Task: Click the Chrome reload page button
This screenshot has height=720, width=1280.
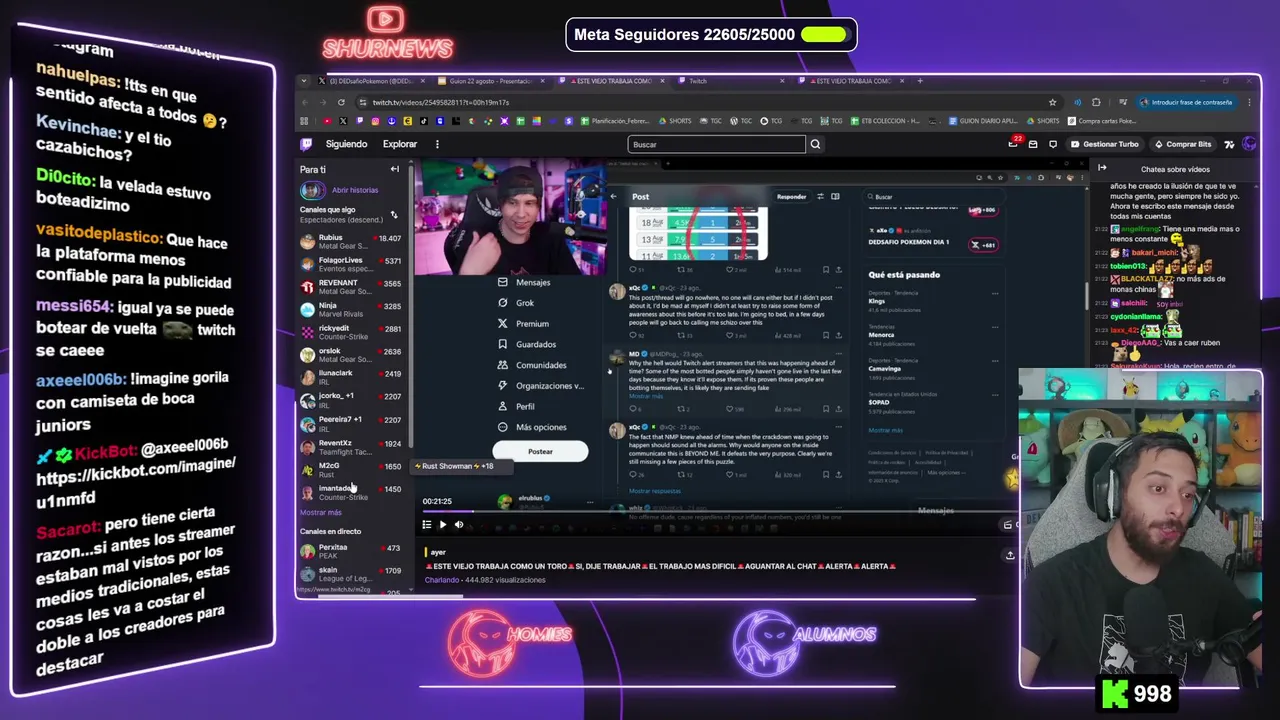Action: click(x=341, y=102)
